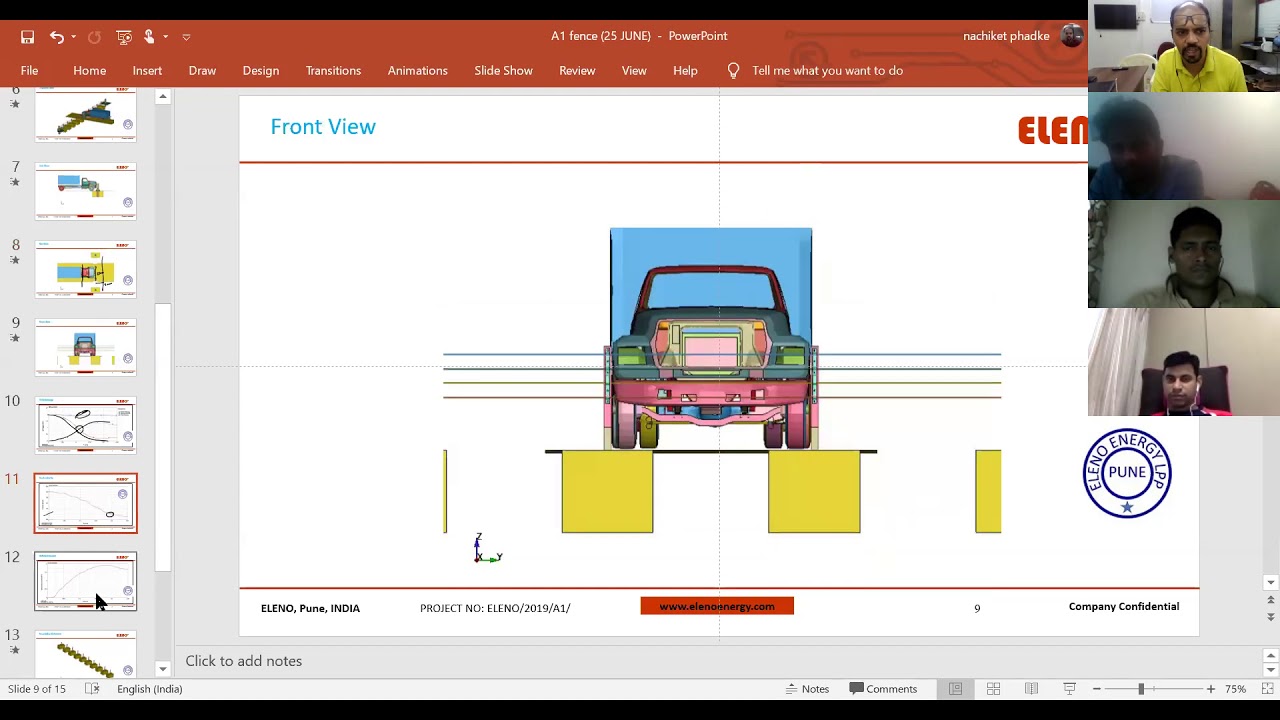
Task: Start Slide Show icon in status bar
Action: click(1069, 689)
